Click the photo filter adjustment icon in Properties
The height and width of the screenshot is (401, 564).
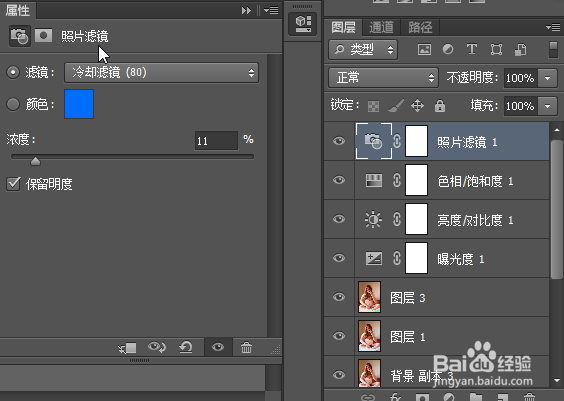(x=19, y=36)
